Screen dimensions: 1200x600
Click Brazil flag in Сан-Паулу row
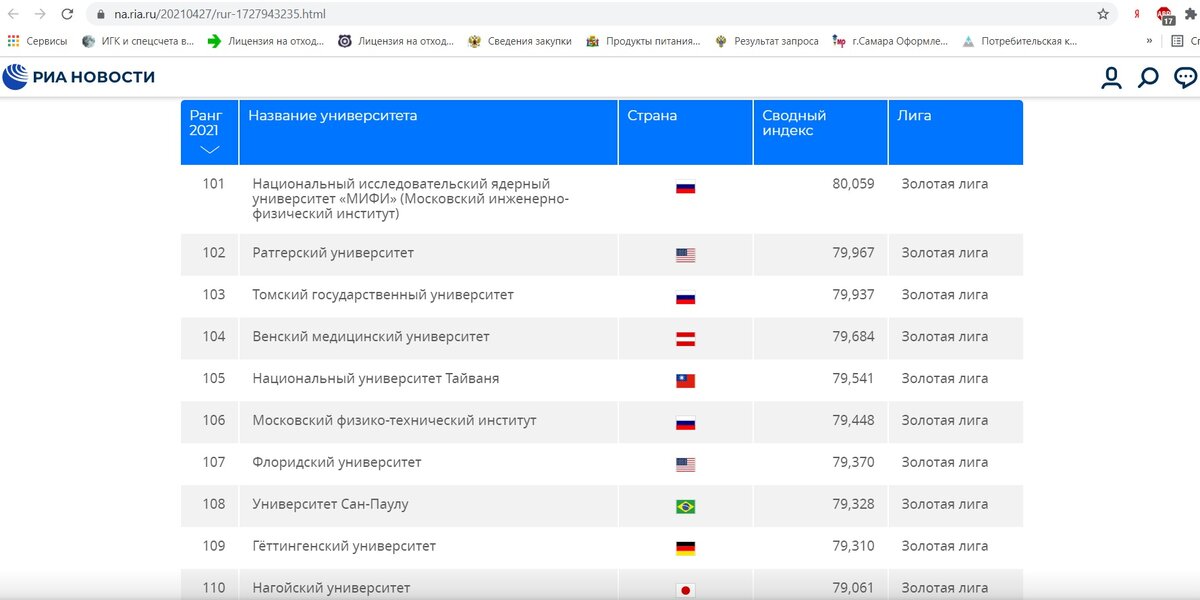click(685, 507)
